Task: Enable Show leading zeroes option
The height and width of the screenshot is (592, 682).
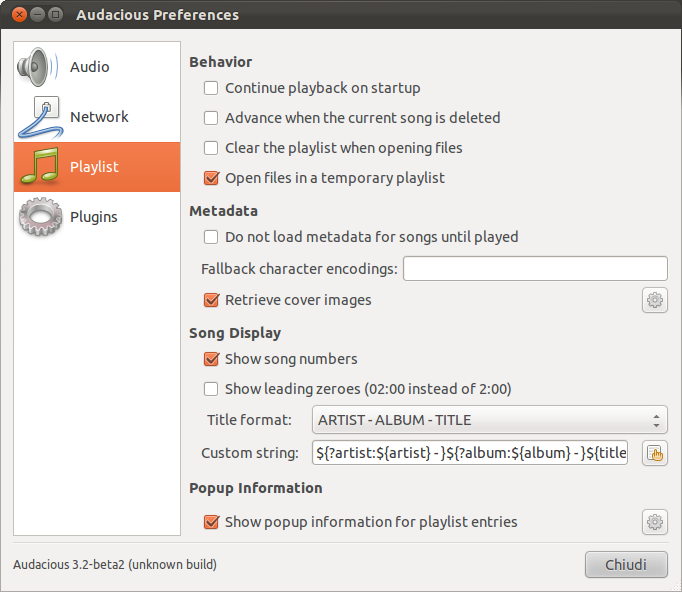Action: click(x=211, y=389)
